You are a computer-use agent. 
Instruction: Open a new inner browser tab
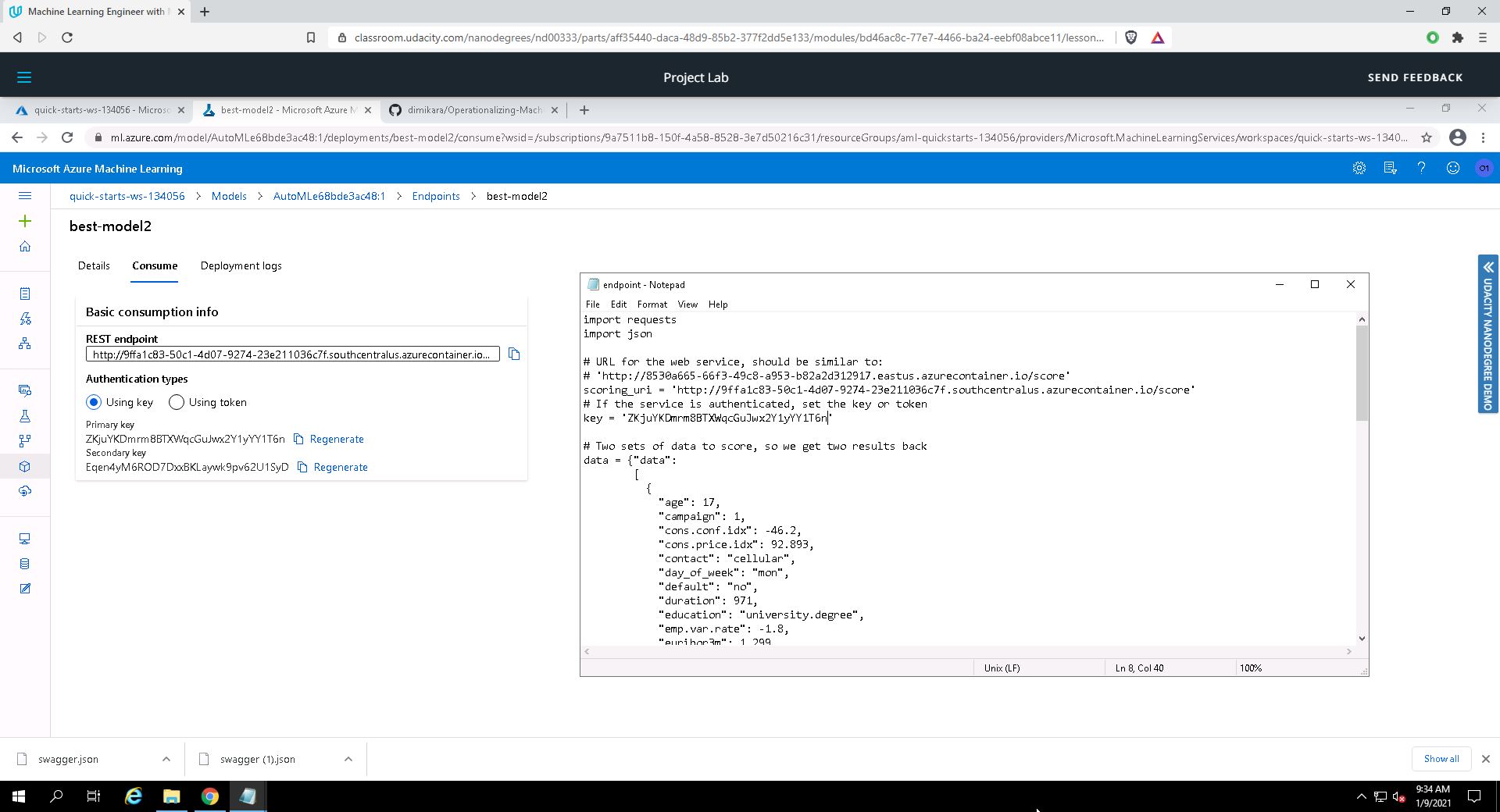tap(584, 110)
